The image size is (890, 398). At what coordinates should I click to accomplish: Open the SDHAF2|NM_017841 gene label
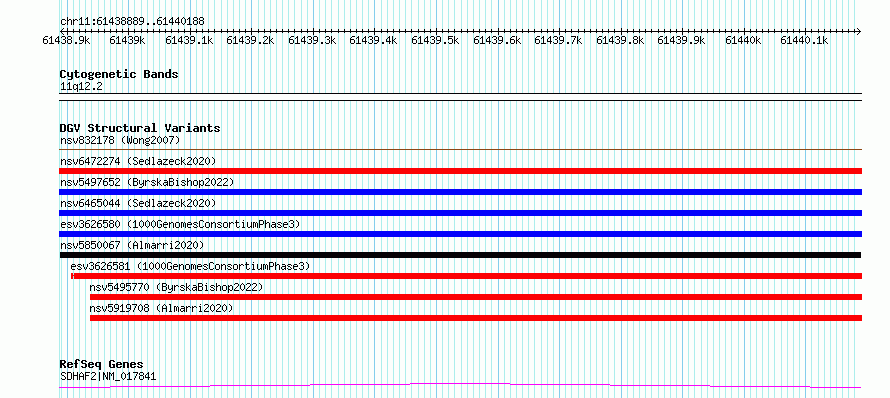pos(108,376)
